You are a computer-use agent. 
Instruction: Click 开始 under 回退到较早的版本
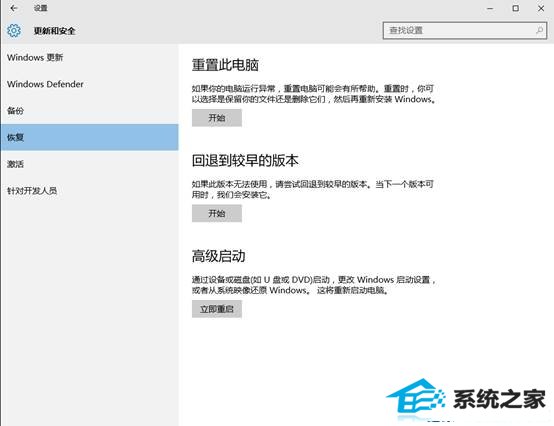coord(217,213)
